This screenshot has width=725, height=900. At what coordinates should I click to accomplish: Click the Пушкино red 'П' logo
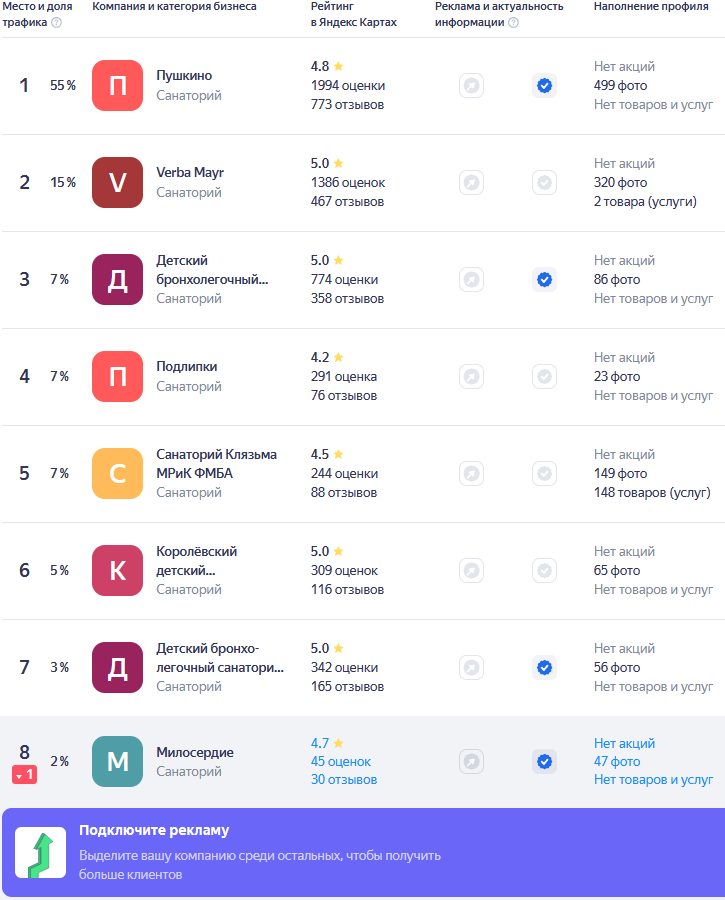[x=117, y=86]
